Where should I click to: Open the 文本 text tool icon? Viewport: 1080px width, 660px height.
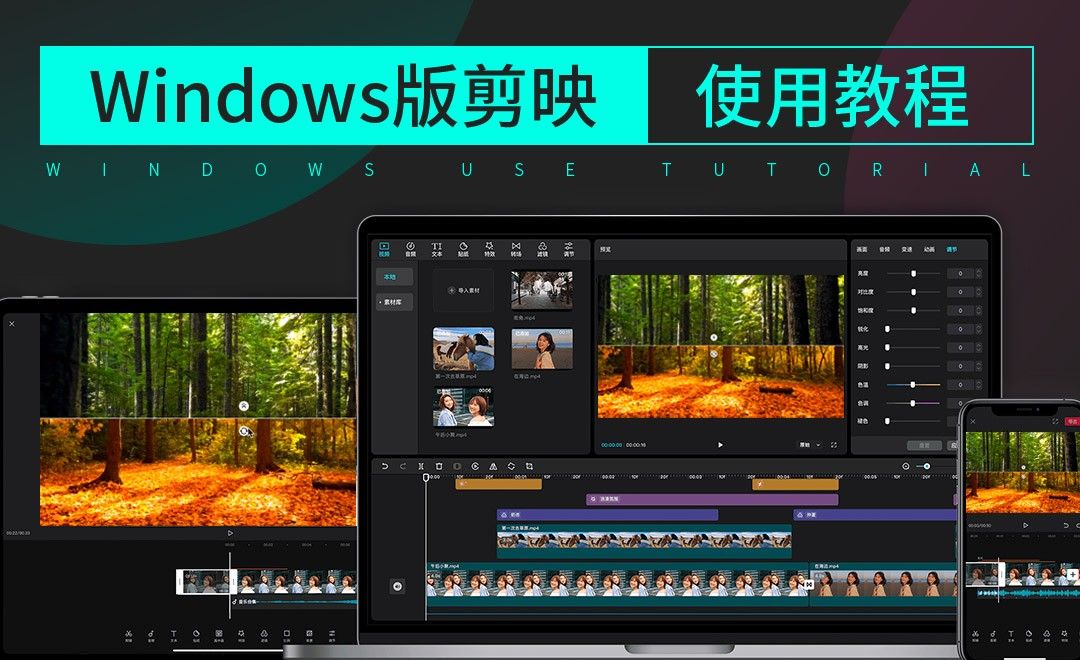[437, 249]
